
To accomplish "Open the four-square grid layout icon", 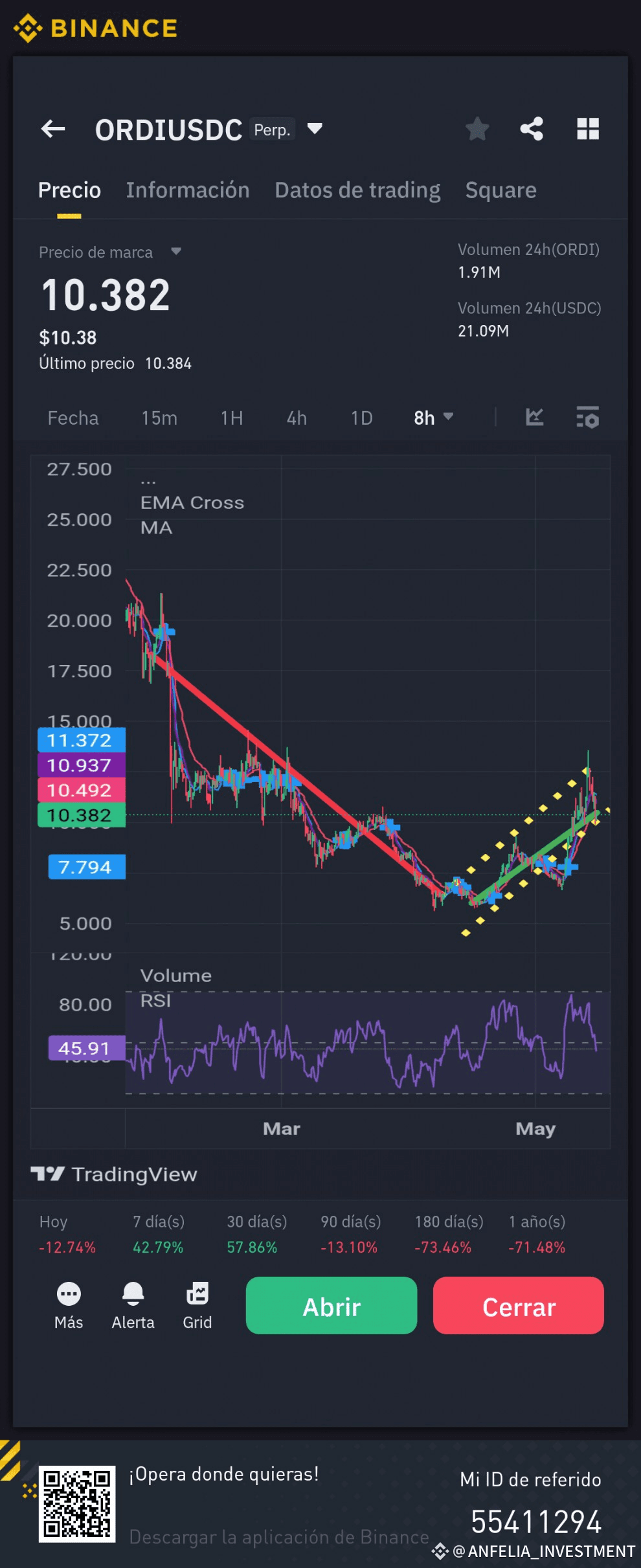I will (x=588, y=129).
